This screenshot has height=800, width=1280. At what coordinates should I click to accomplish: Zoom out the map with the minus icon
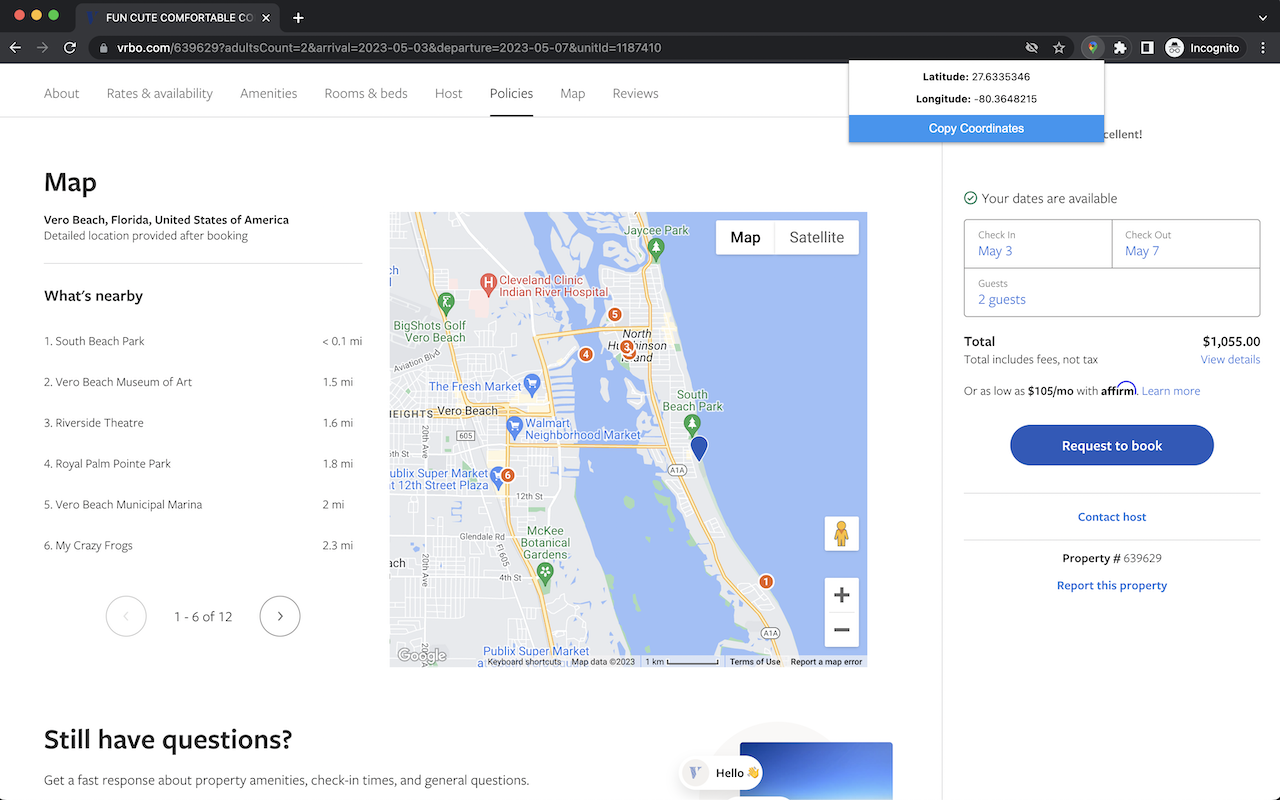841,630
